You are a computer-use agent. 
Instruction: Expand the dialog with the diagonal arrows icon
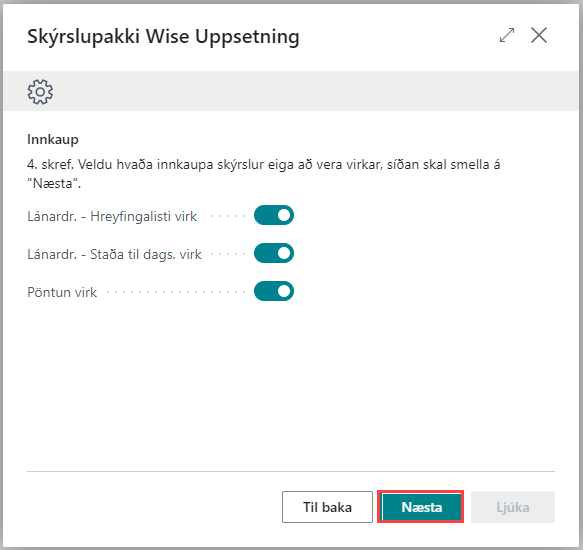[507, 35]
